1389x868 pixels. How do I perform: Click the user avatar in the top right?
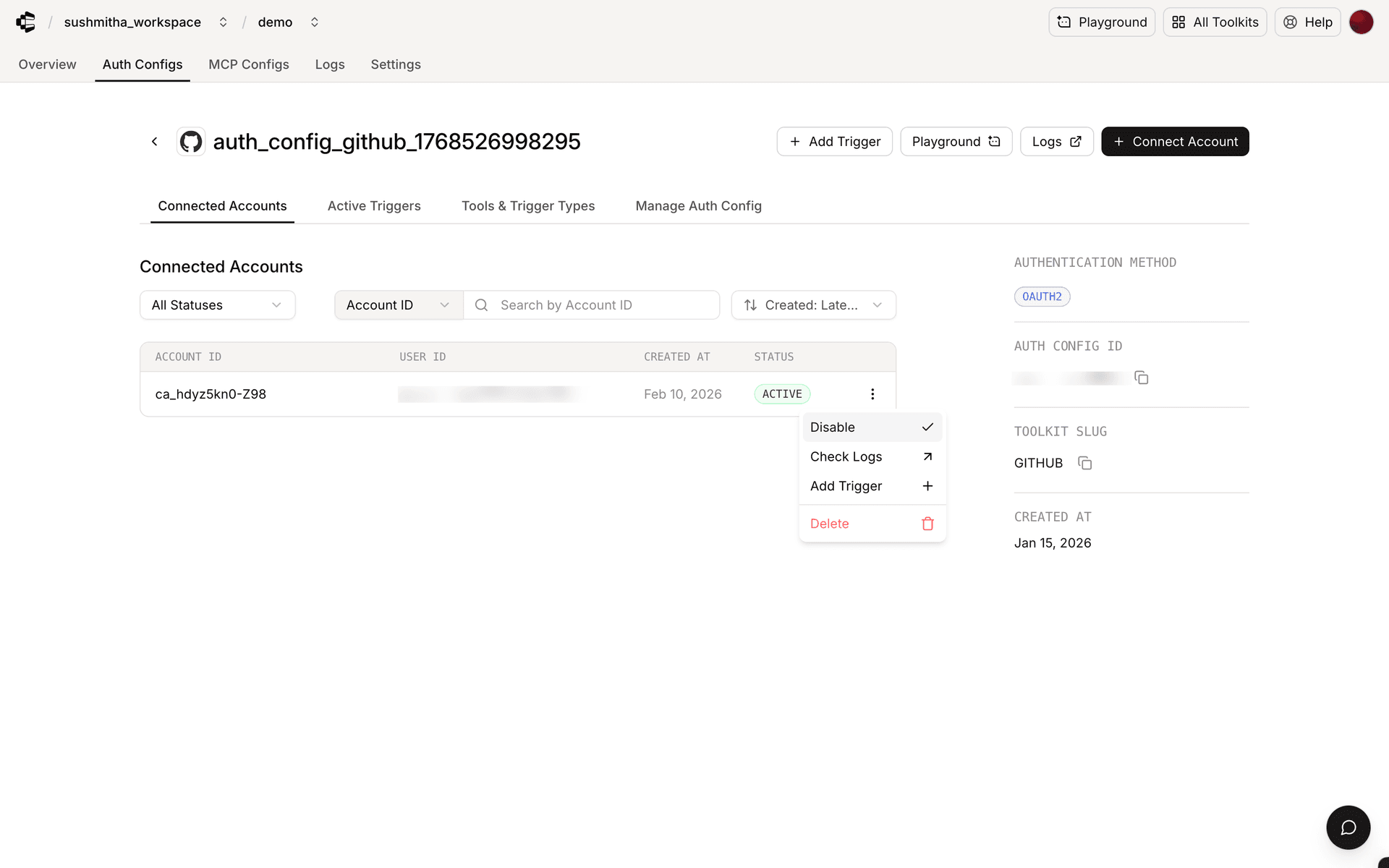(1362, 22)
